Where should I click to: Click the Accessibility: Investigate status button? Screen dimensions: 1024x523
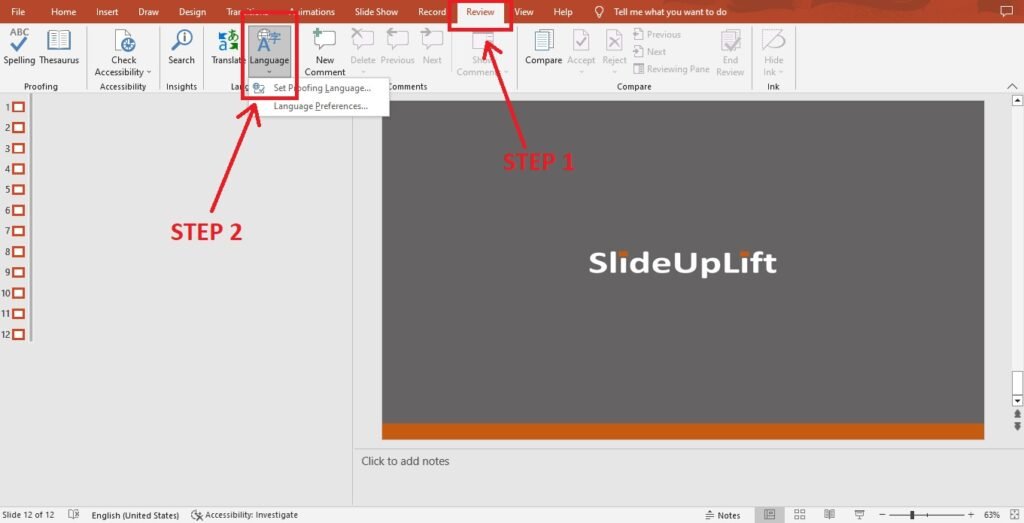click(x=244, y=515)
